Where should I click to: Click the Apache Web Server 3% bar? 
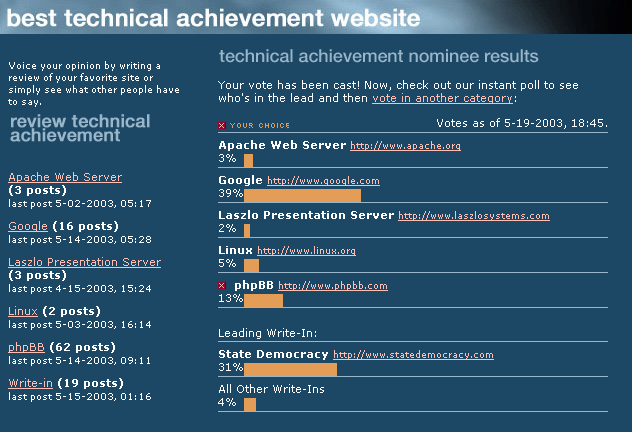[x=248, y=160]
